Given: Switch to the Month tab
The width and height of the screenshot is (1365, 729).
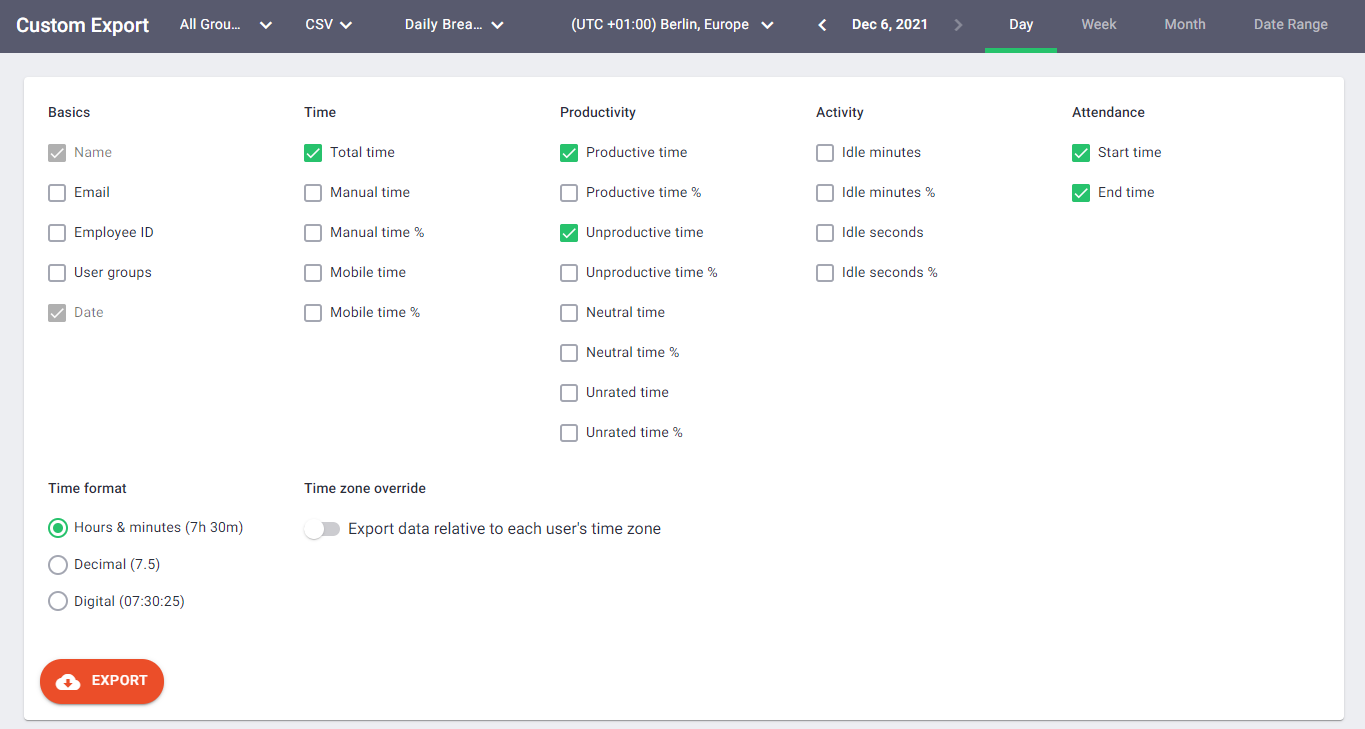Looking at the screenshot, I should tap(1184, 24).
